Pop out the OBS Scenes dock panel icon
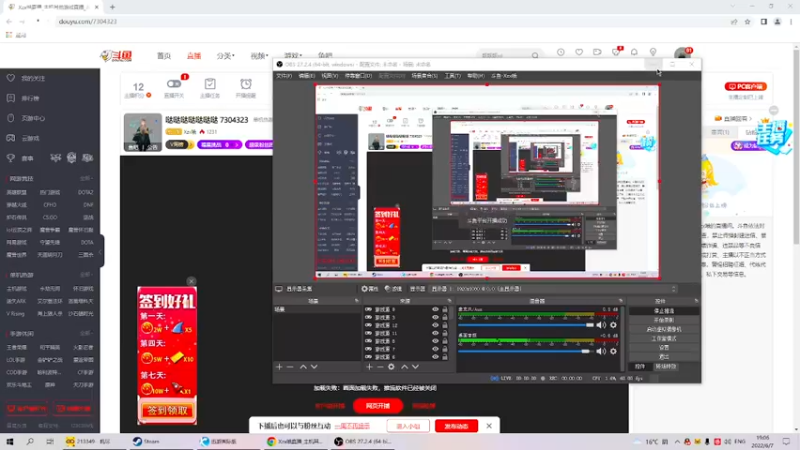Image resolution: width=800 pixels, height=450 pixels. point(357,301)
